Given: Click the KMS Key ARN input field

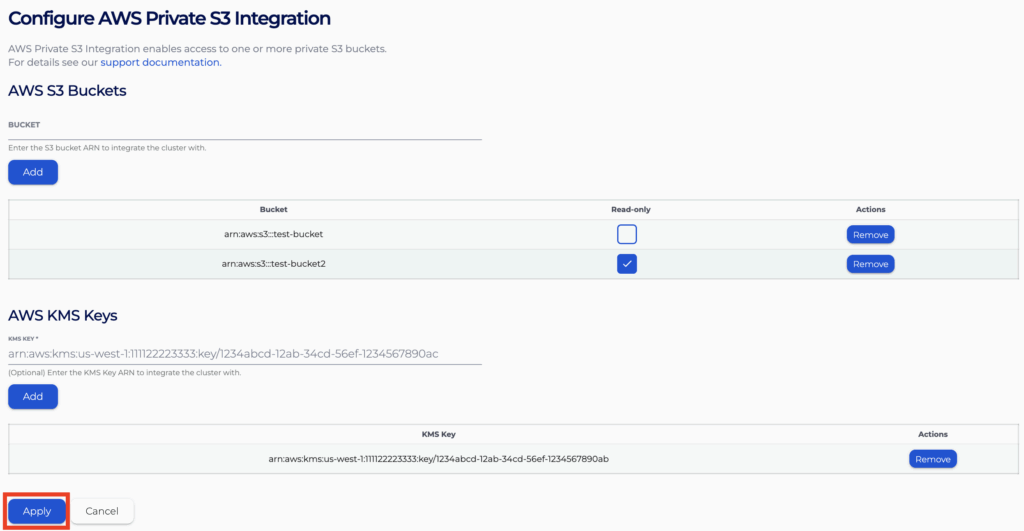Looking at the screenshot, I should (245, 354).
